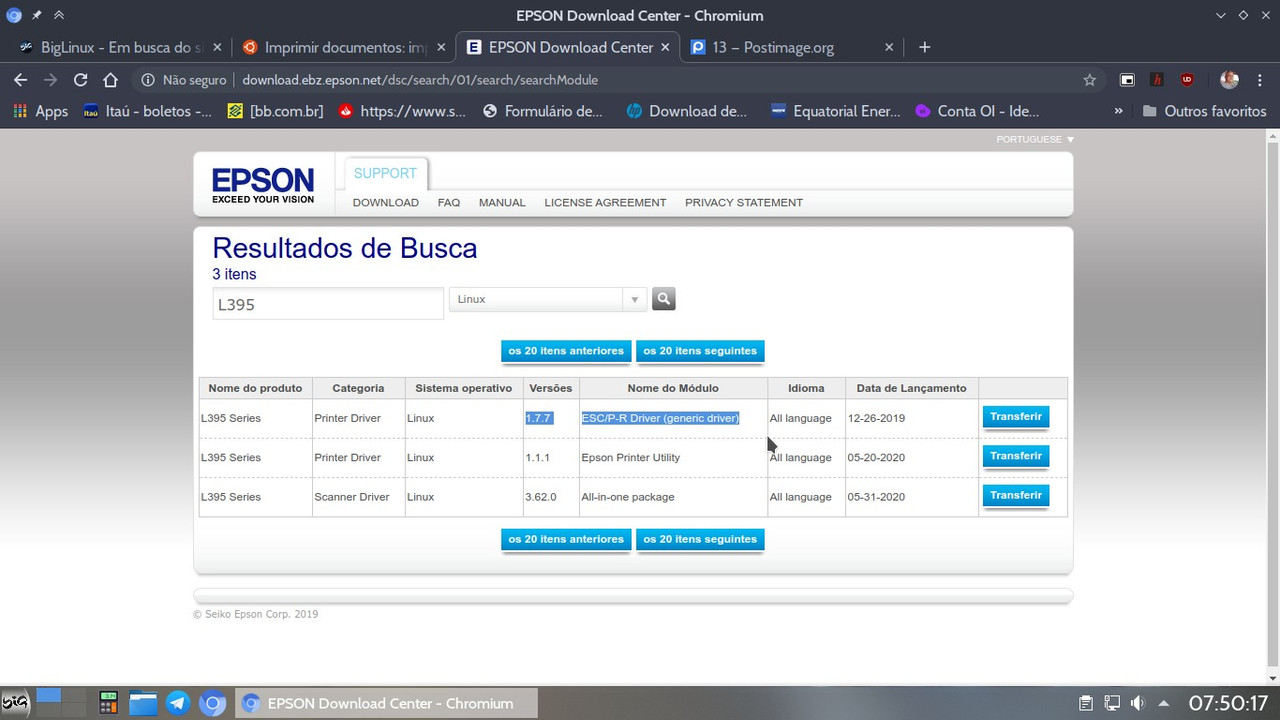Screen dimensions: 1280x720
Task: Switch to the 'Imprimir documentos' tab
Action: point(343,47)
